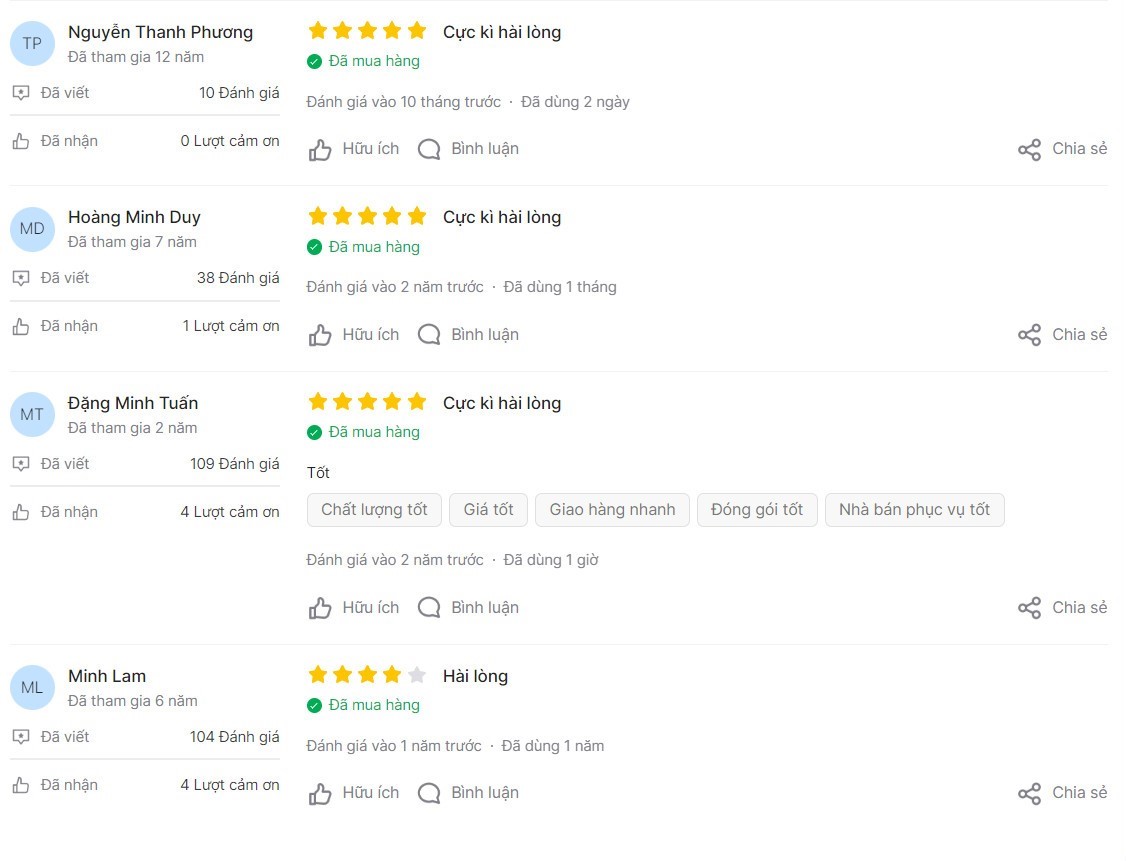Click ML avatar of Minh Lam
The height and width of the screenshot is (861, 1126).
click(32, 687)
